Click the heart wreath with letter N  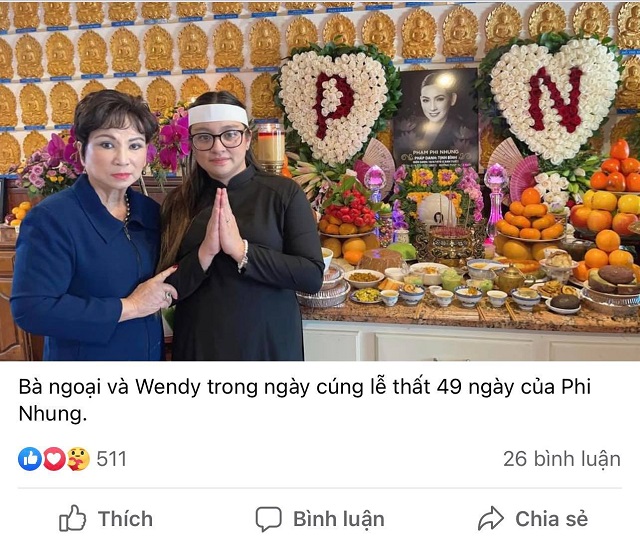[552, 100]
